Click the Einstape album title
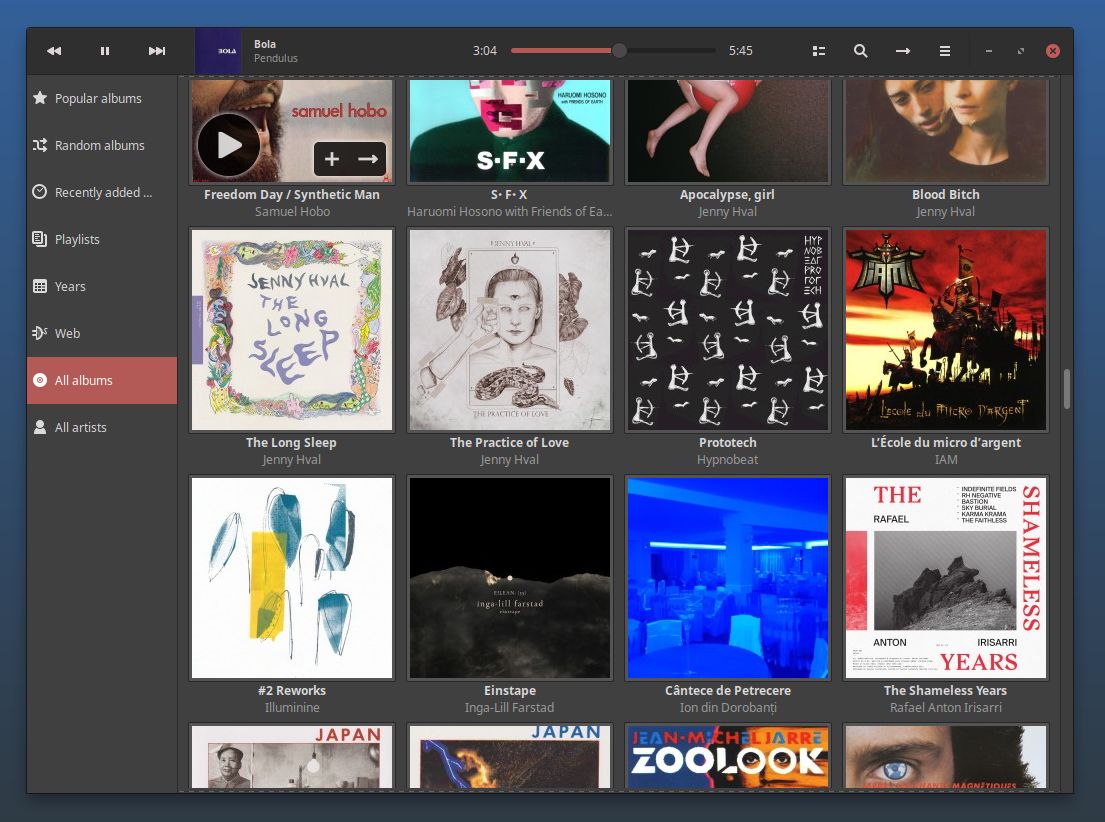The height and width of the screenshot is (822, 1105). point(510,690)
